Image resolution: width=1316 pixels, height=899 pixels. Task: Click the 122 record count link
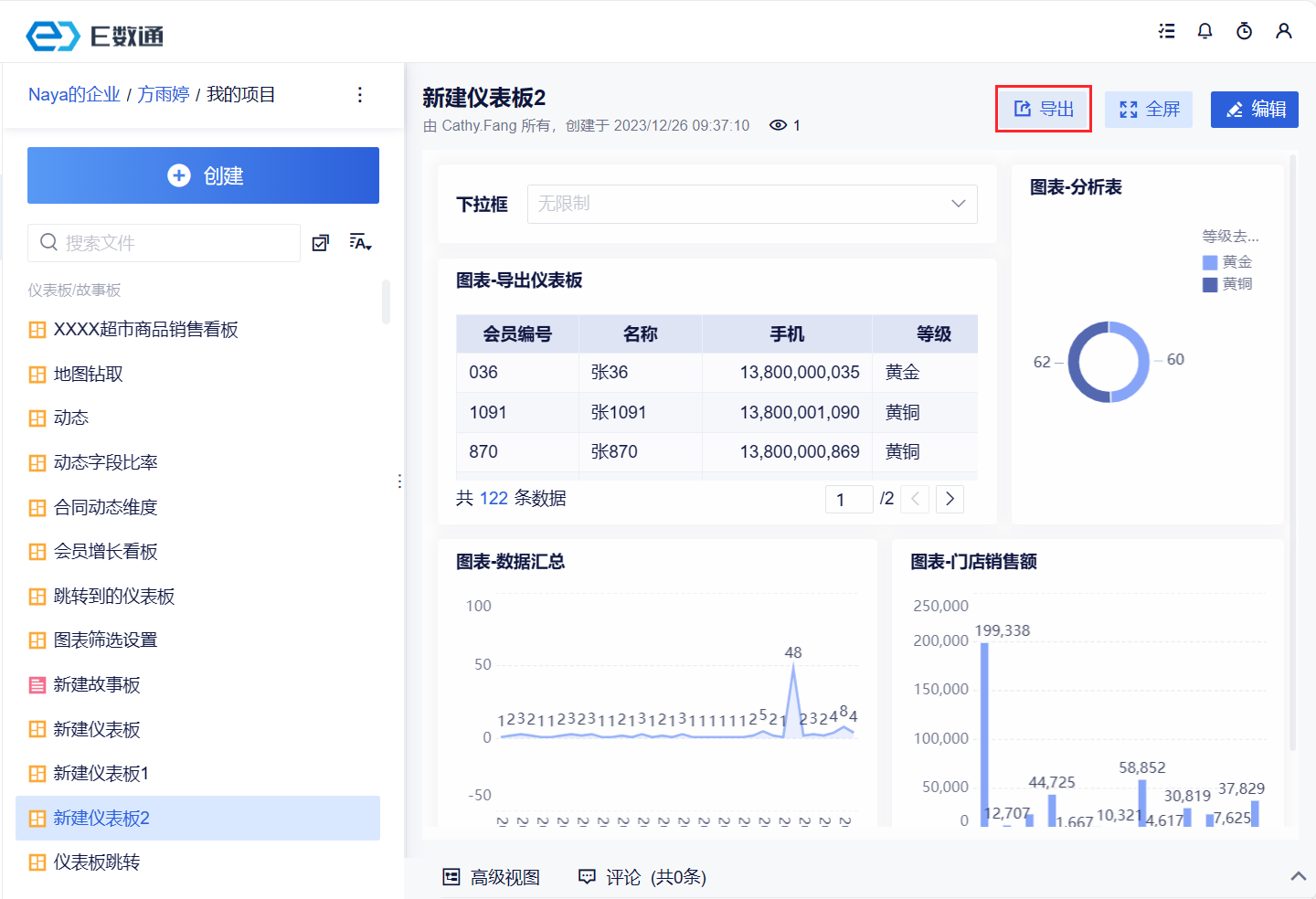(493, 499)
